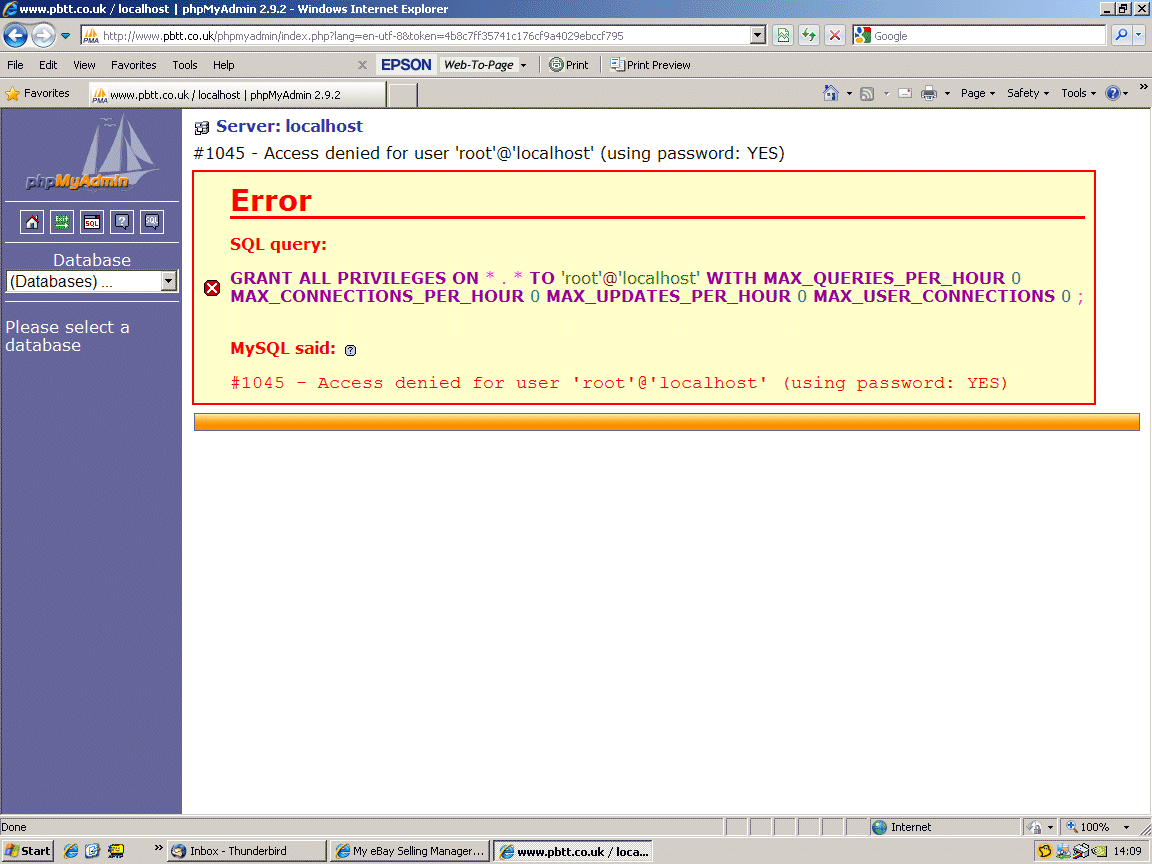The image size is (1152, 864).
Task: Close the EPSON toolbar with X
Action: point(362,65)
